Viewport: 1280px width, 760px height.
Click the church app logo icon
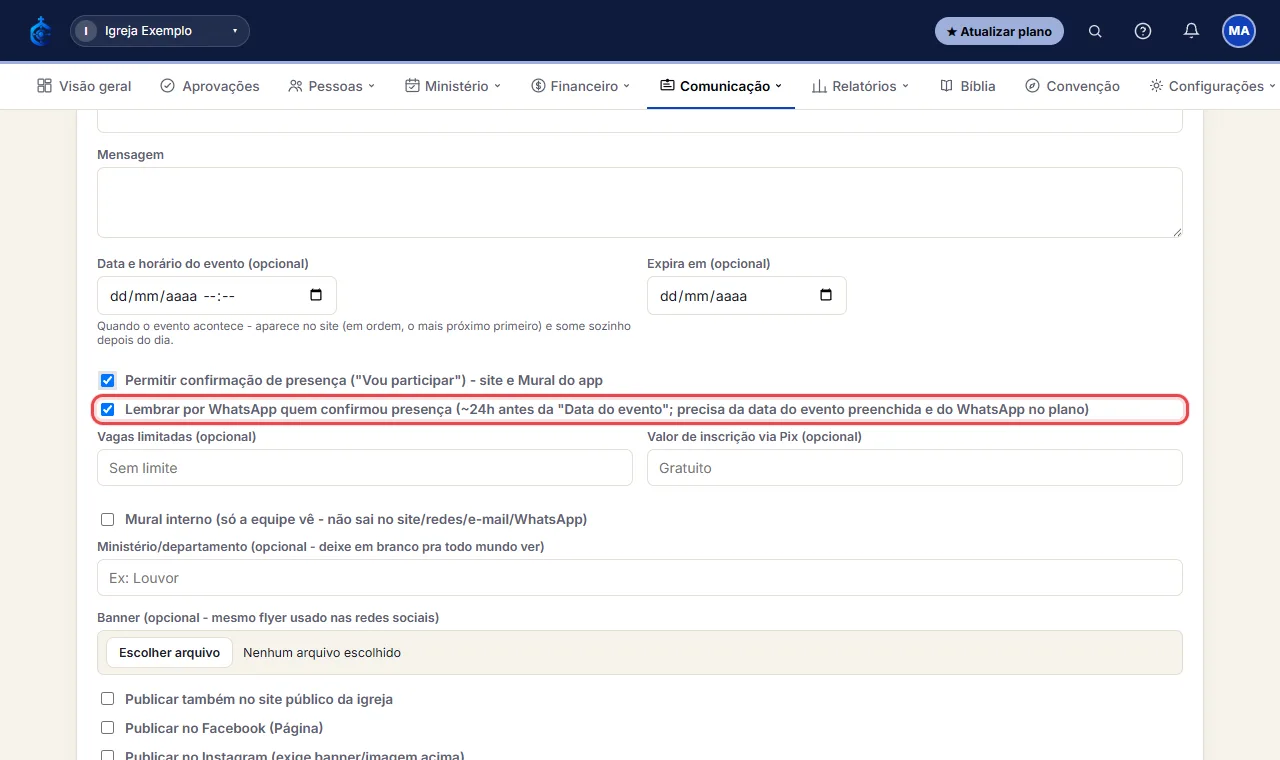(x=40, y=31)
